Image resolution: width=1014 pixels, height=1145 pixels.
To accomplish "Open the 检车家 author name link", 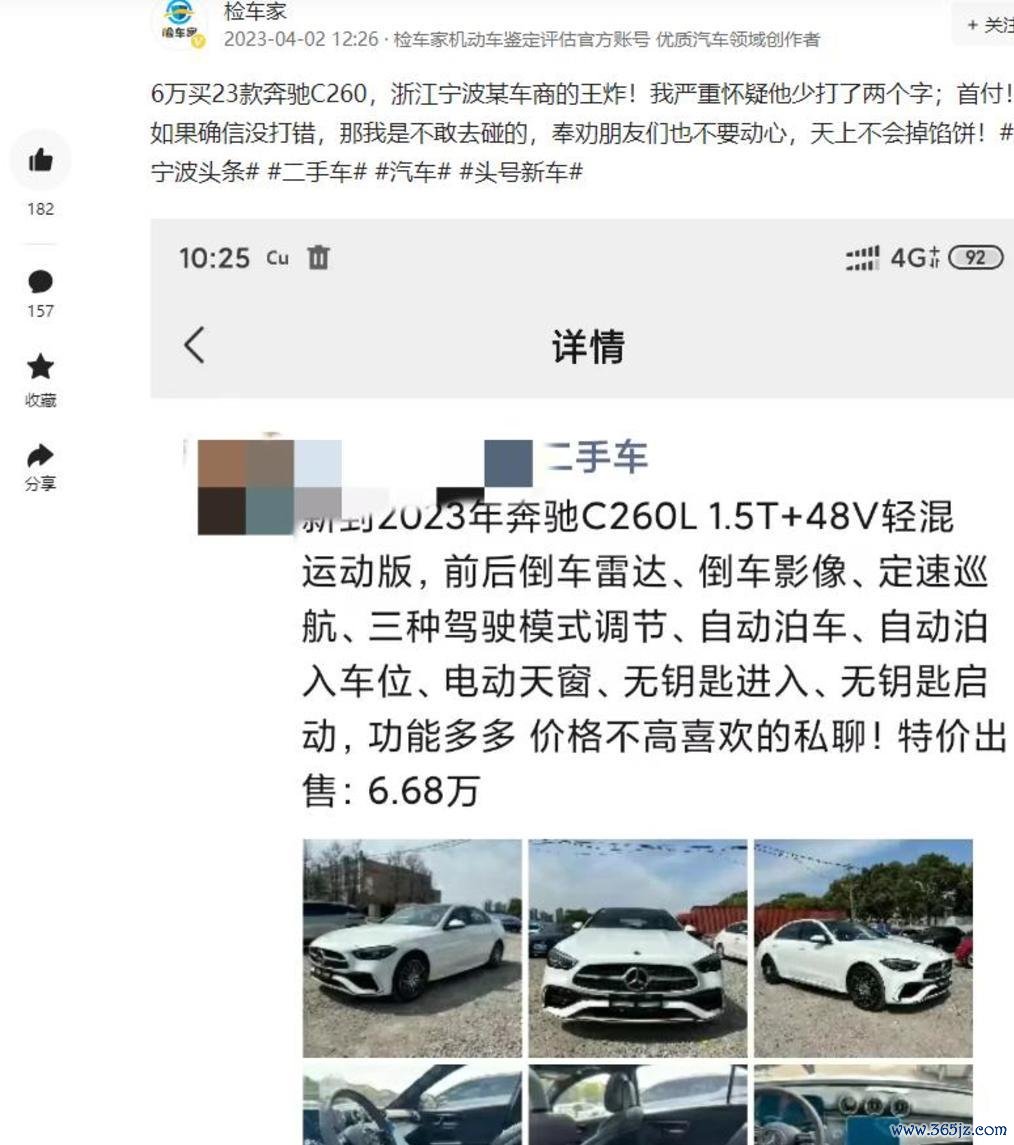I will (255, 11).
